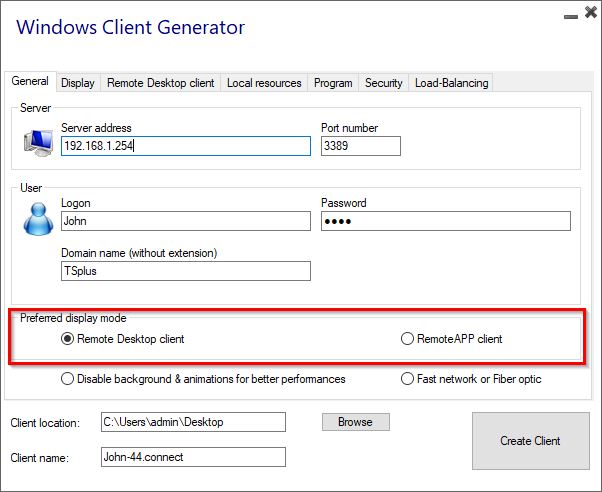Close the Windows Client Generator window
Viewport: 602px width, 492px height.
pyautogui.click(x=588, y=15)
